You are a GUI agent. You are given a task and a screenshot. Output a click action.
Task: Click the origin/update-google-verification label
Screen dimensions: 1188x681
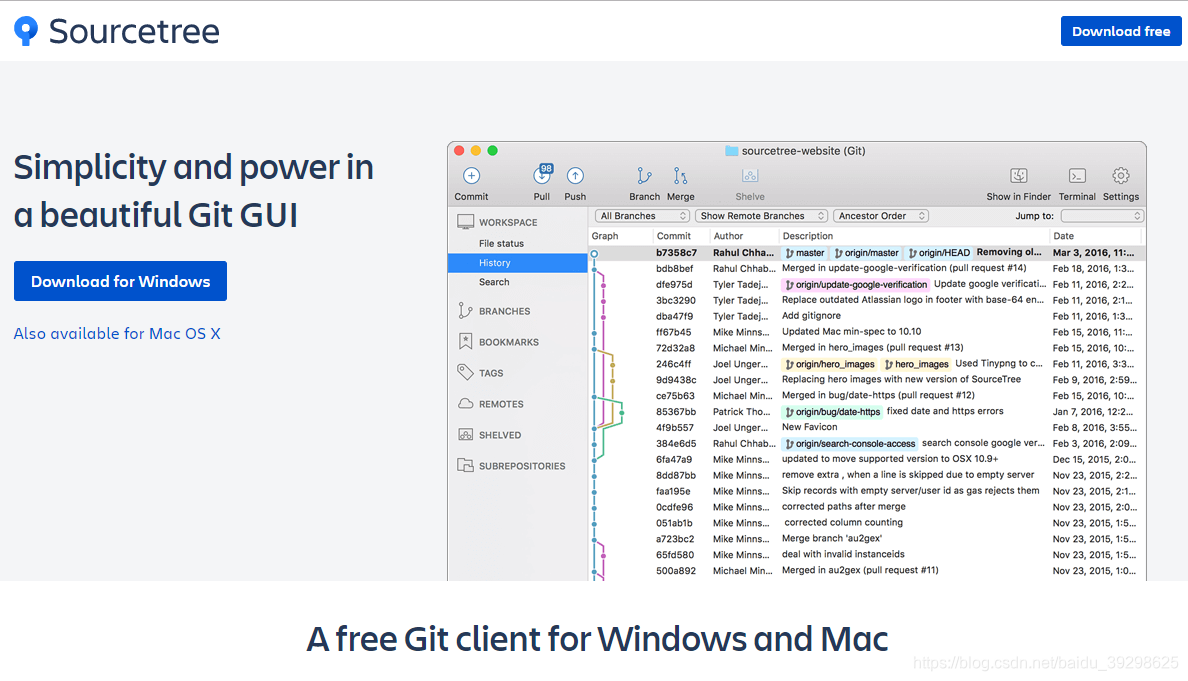[855, 284]
